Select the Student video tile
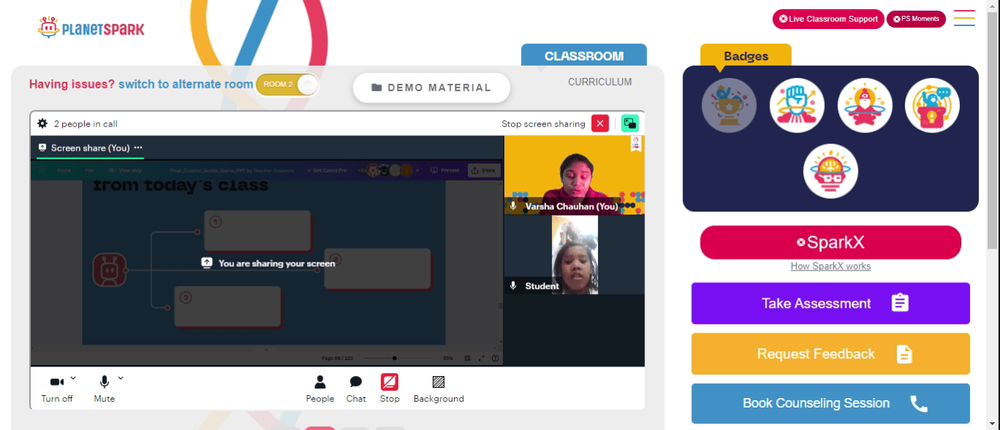This screenshot has height=430, width=1000. pyautogui.click(x=574, y=255)
